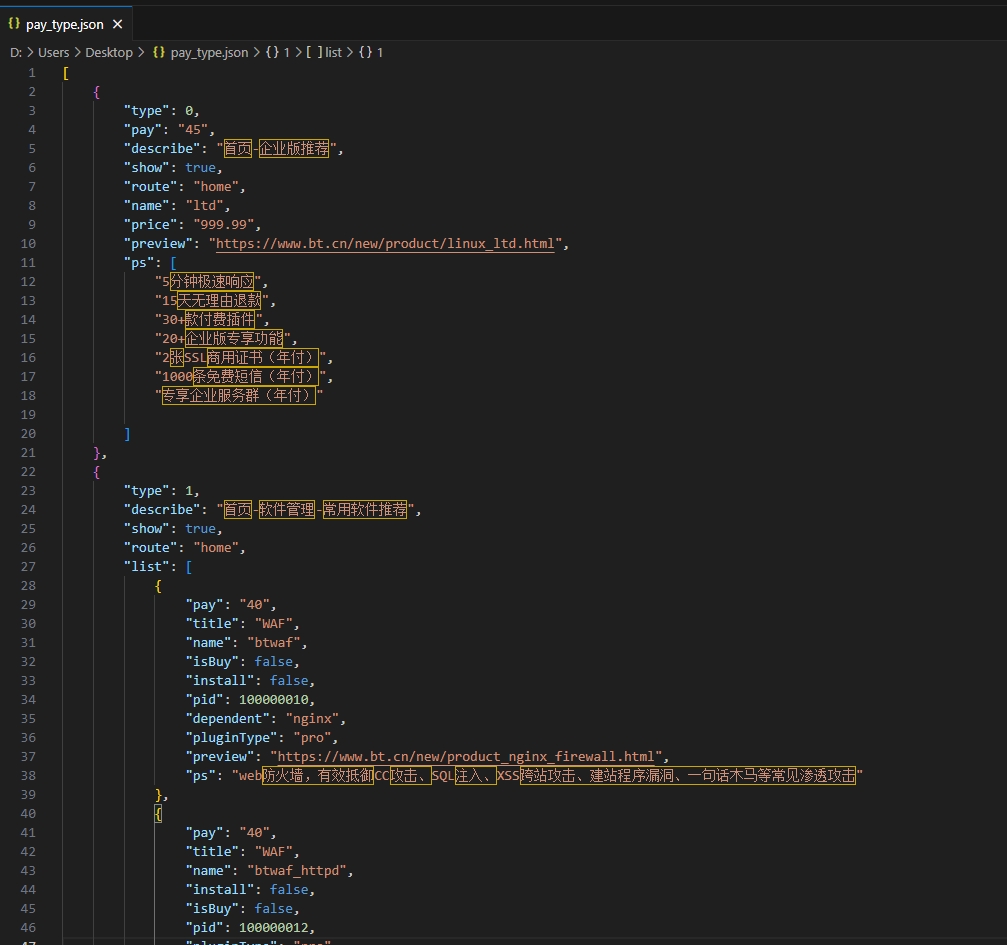This screenshot has height=945, width=1007.
Task: Click the JSON braces icon before breadcrumb pay_type.json
Action: click(159, 52)
